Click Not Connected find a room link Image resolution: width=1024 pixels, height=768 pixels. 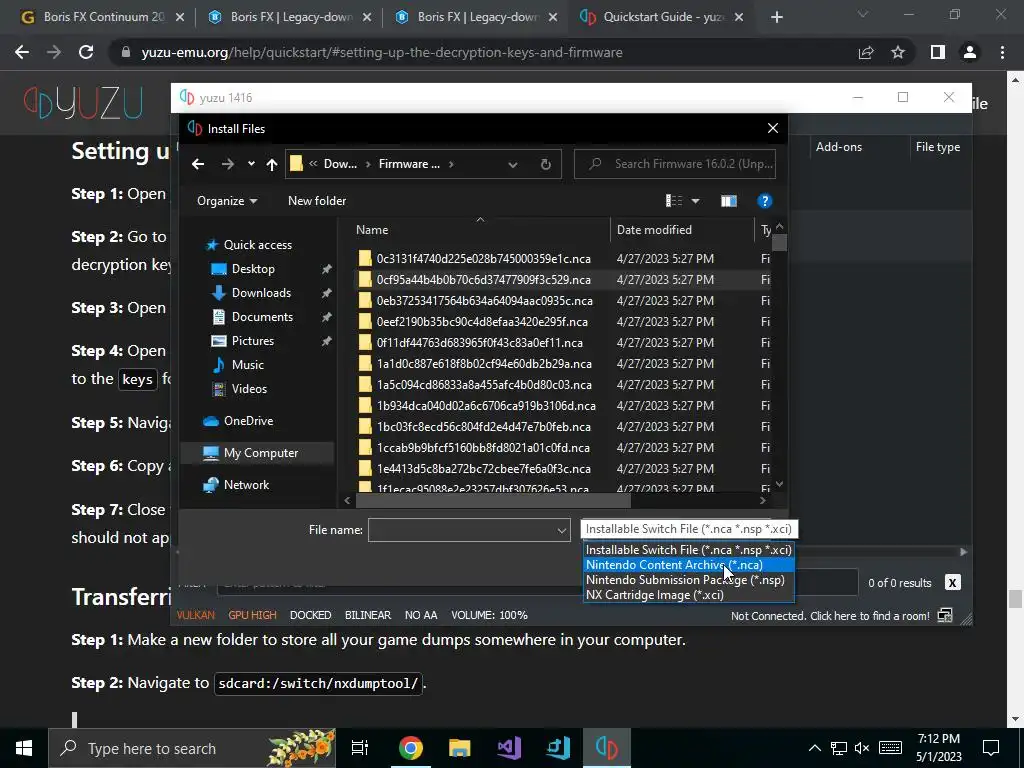830,616
